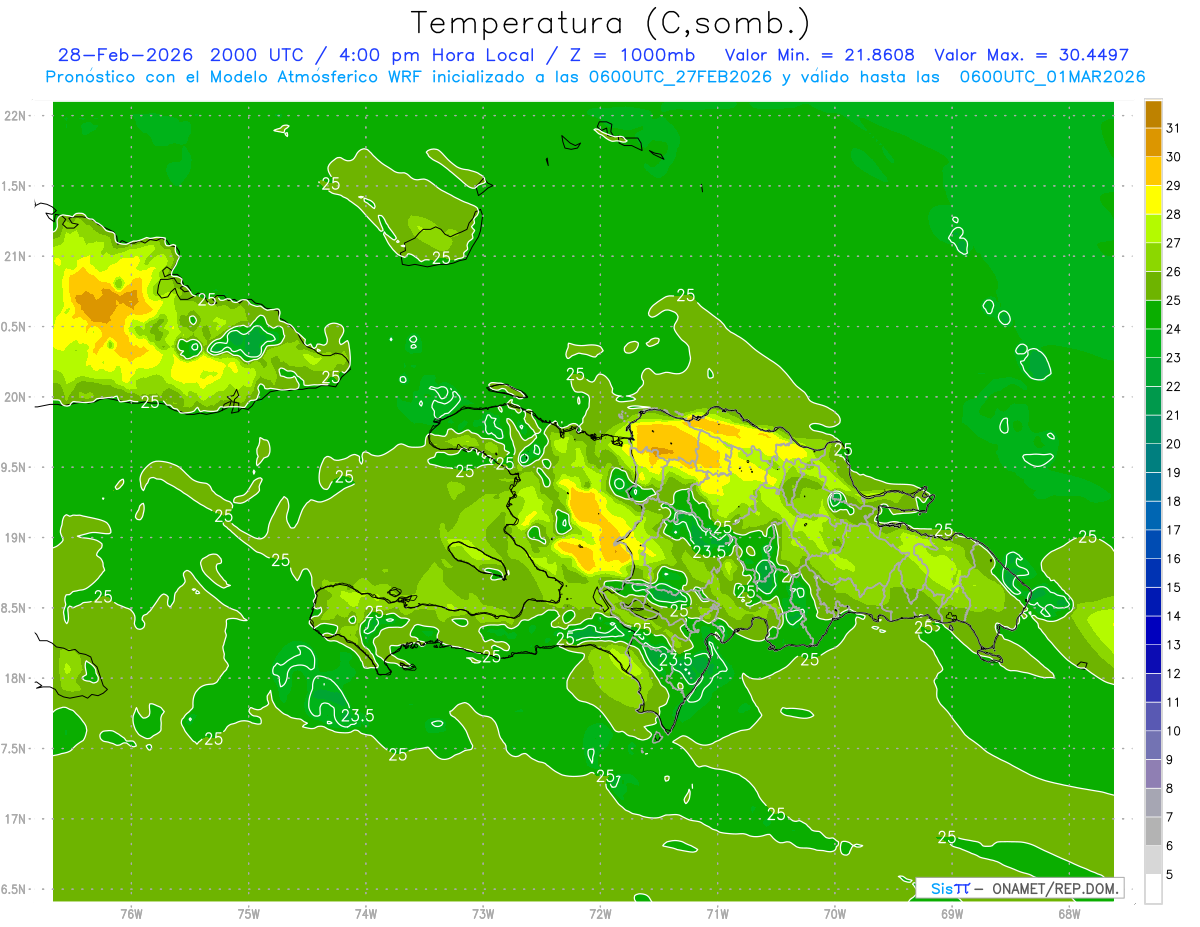Click the valid-until time "0600UTC_01MAR2026"

point(1052,77)
